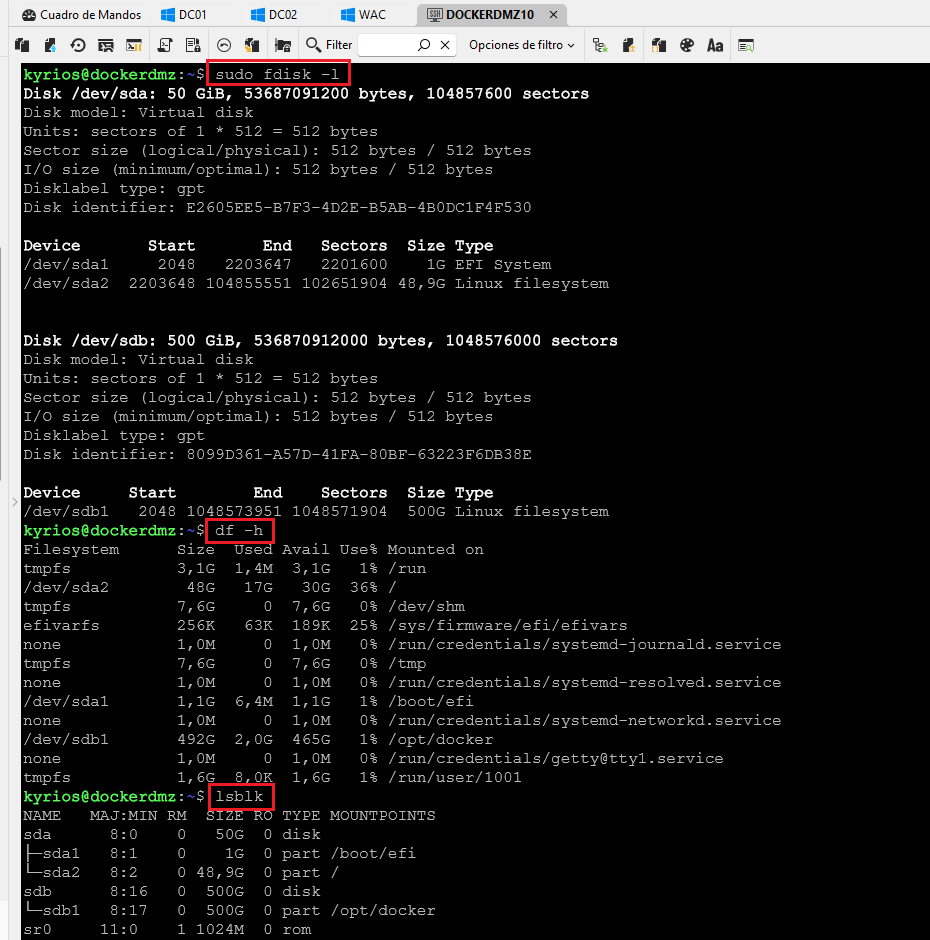Viewport: 930px width, 940px height.
Task: Click the documents with orange back-arrow icon
Action: point(252,45)
